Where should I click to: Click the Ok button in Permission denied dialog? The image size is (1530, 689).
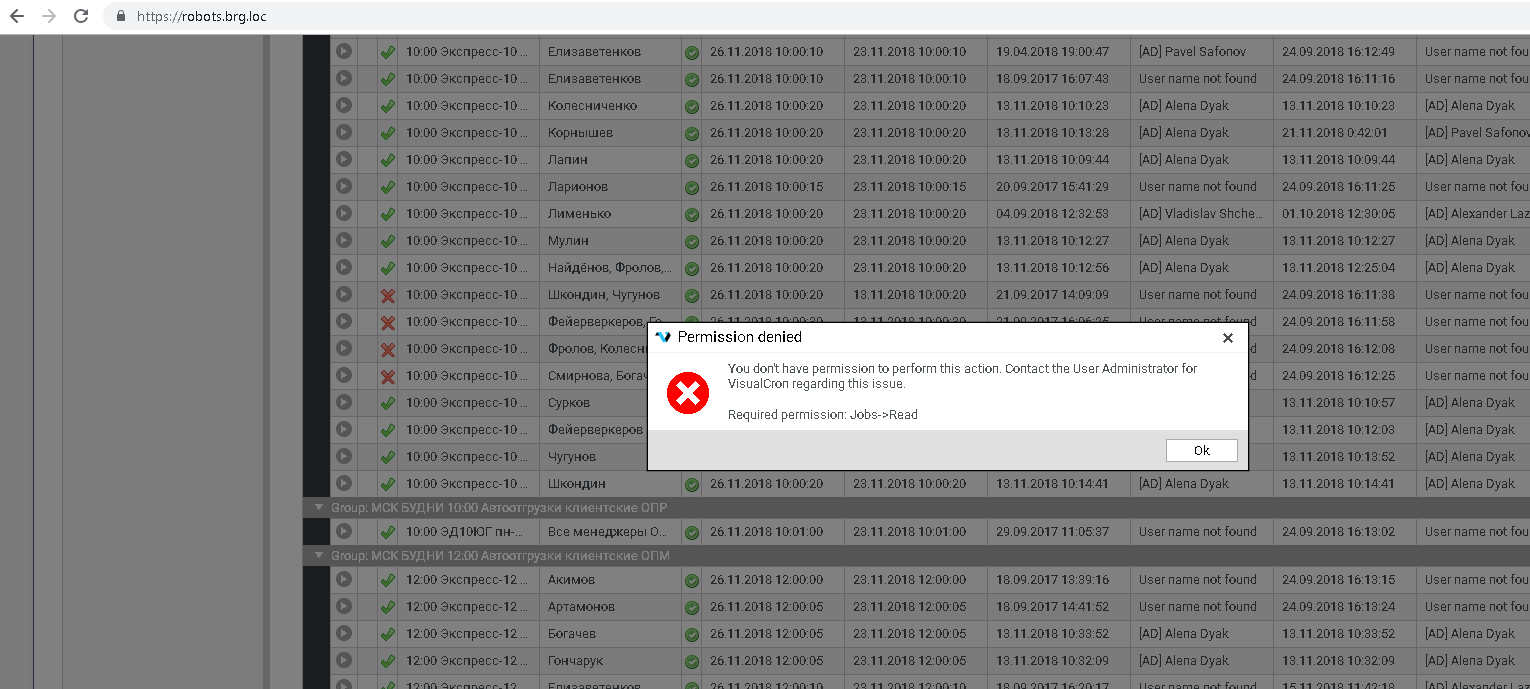(x=1201, y=451)
